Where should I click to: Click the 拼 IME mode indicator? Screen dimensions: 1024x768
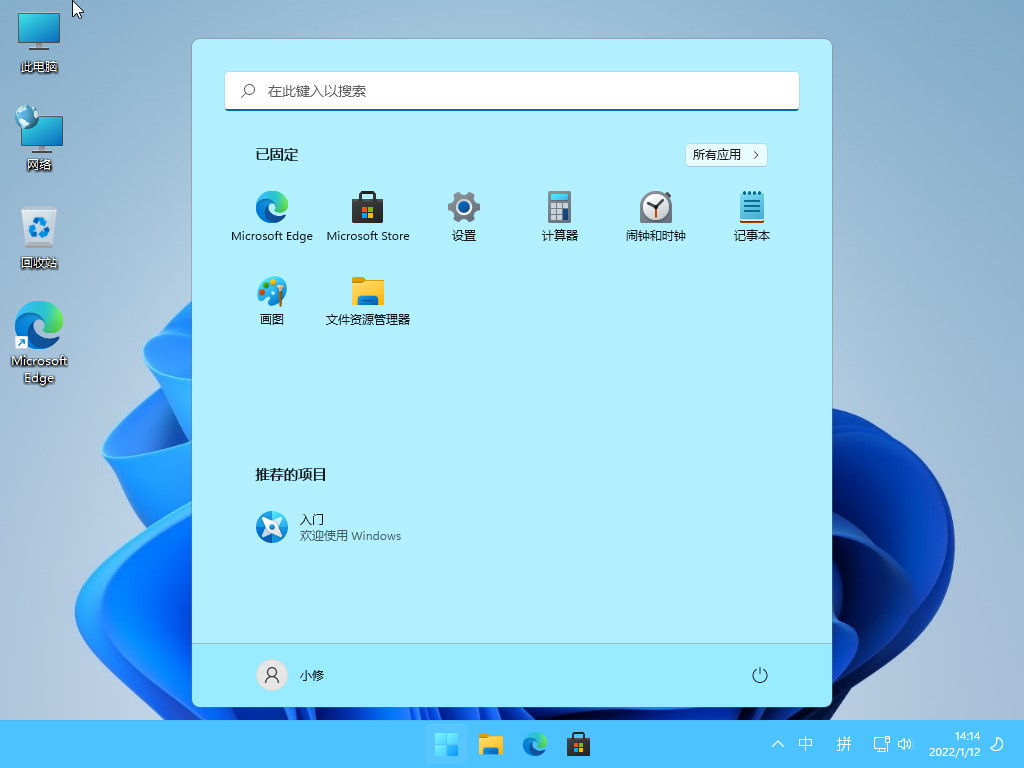click(844, 744)
